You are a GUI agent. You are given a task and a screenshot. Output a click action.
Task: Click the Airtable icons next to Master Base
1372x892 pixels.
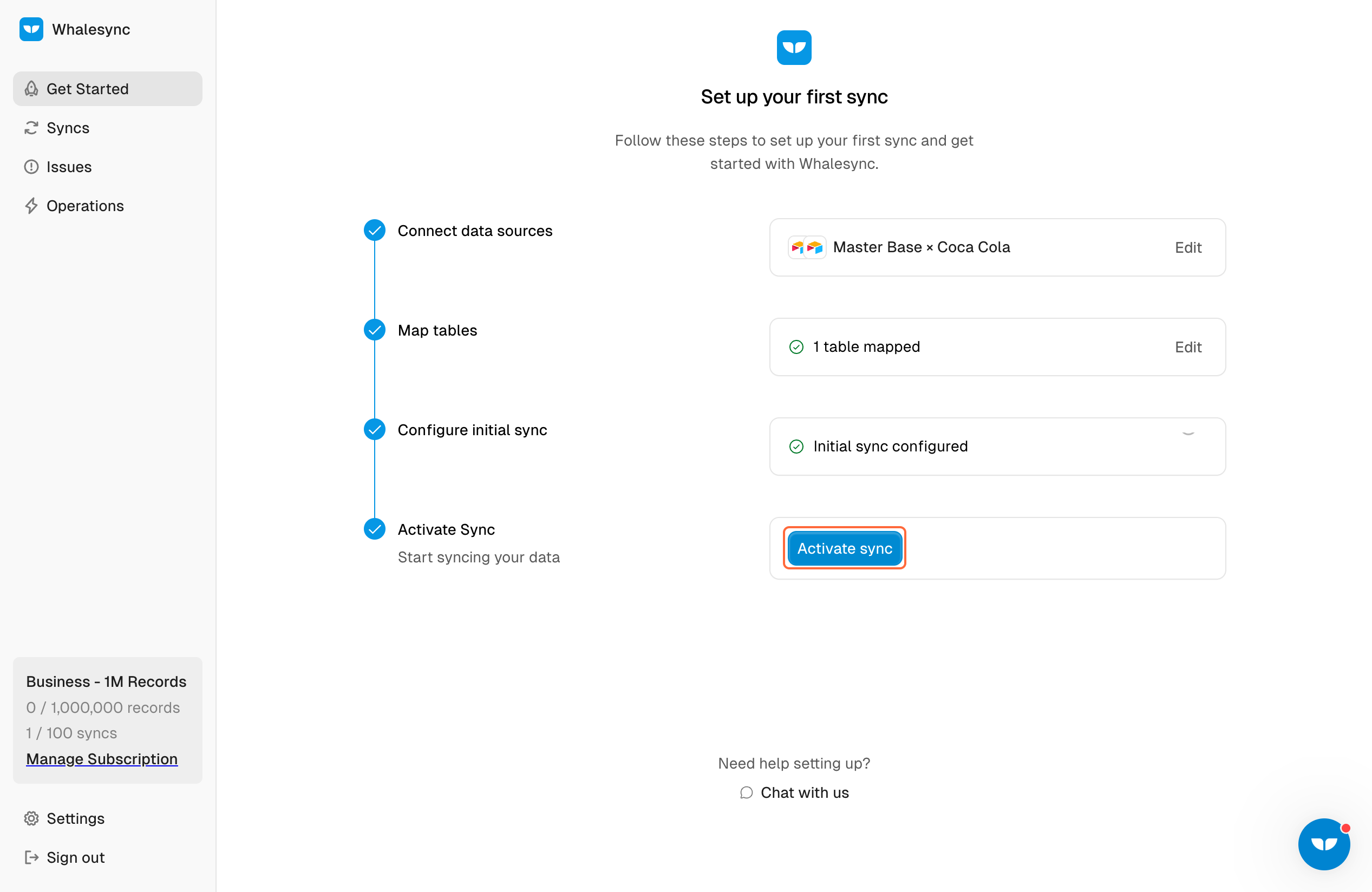(807, 247)
